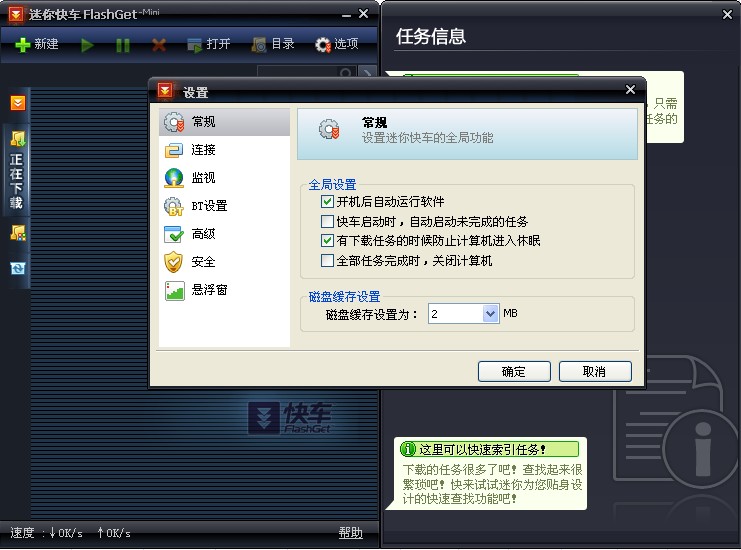Delete task with orange X icon
Viewport: 741px width, 550px height.
click(x=159, y=45)
